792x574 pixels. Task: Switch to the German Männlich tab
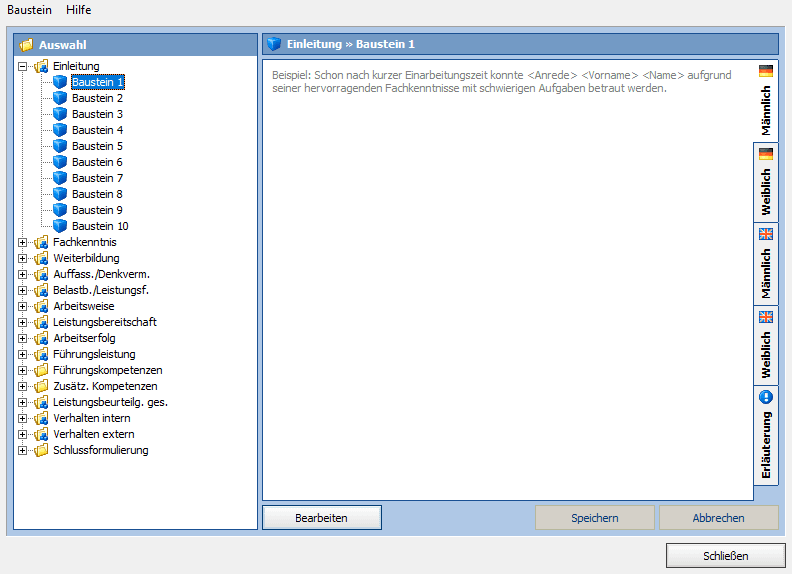(766, 101)
